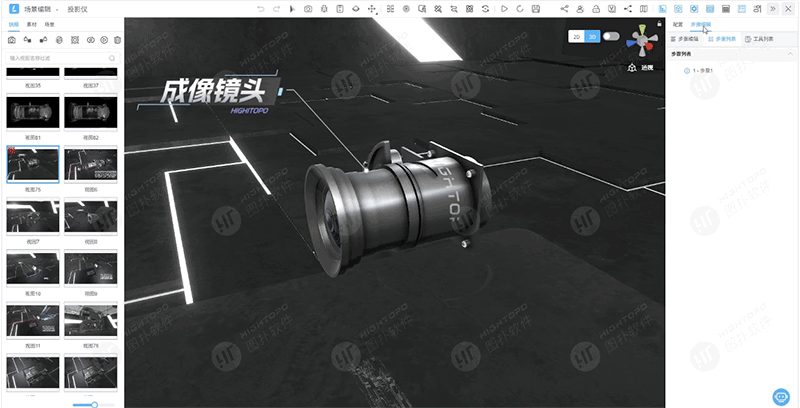Click the app logo beside 场景编辑
This screenshot has width=800, height=408.
14,9
